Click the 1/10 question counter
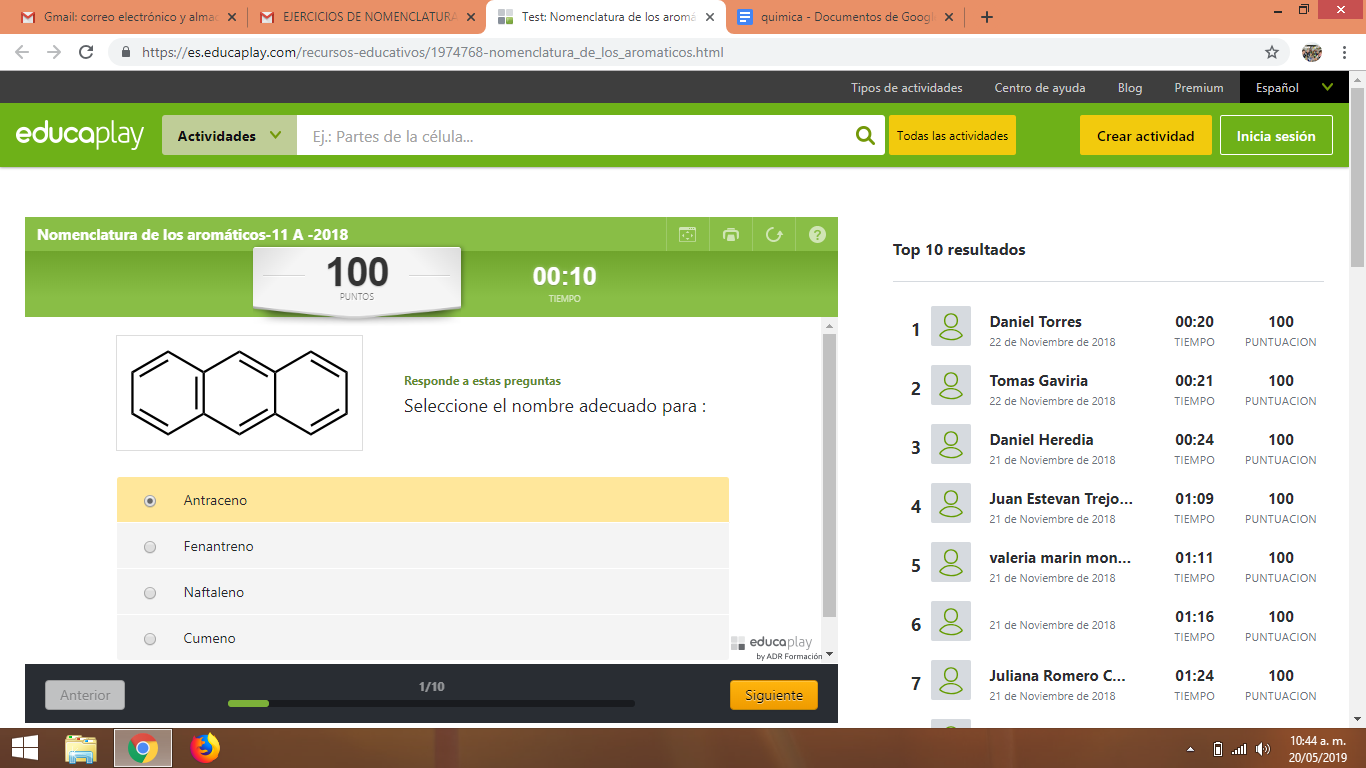Image resolution: width=1366 pixels, height=768 pixels. (x=431, y=687)
